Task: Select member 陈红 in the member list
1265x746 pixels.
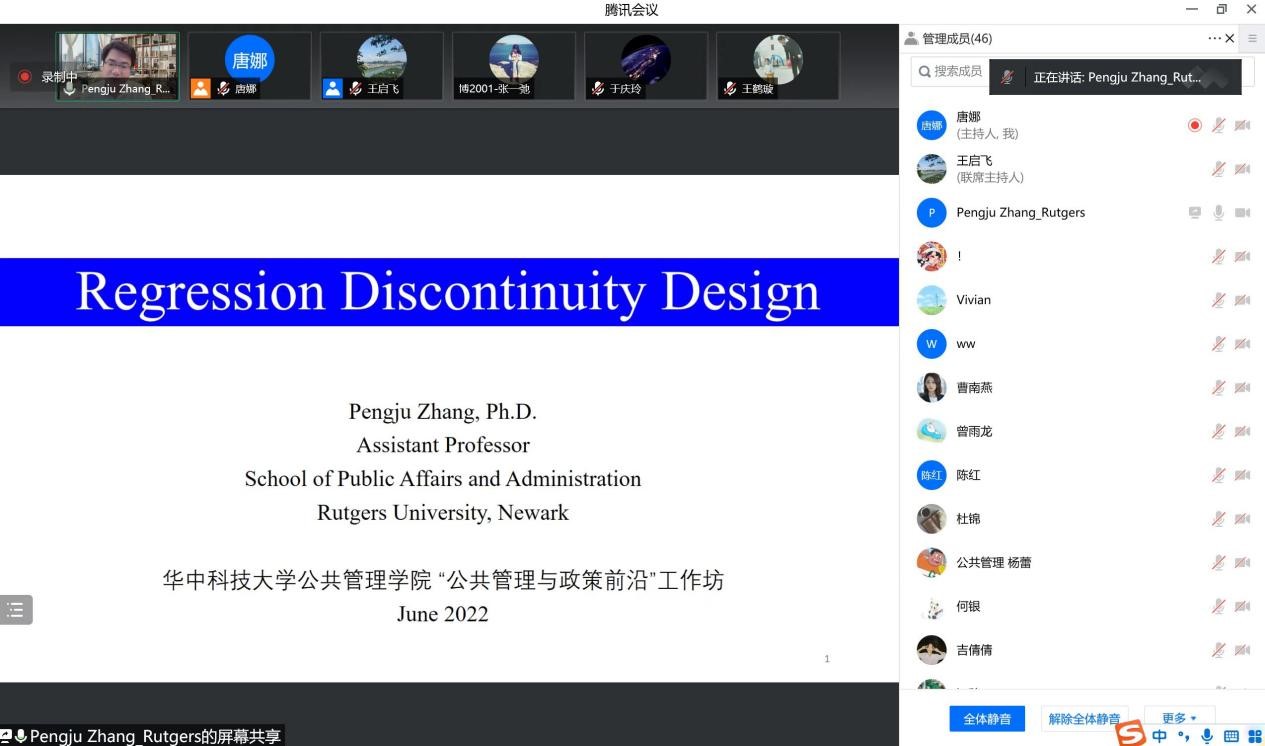Action: (968, 475)
